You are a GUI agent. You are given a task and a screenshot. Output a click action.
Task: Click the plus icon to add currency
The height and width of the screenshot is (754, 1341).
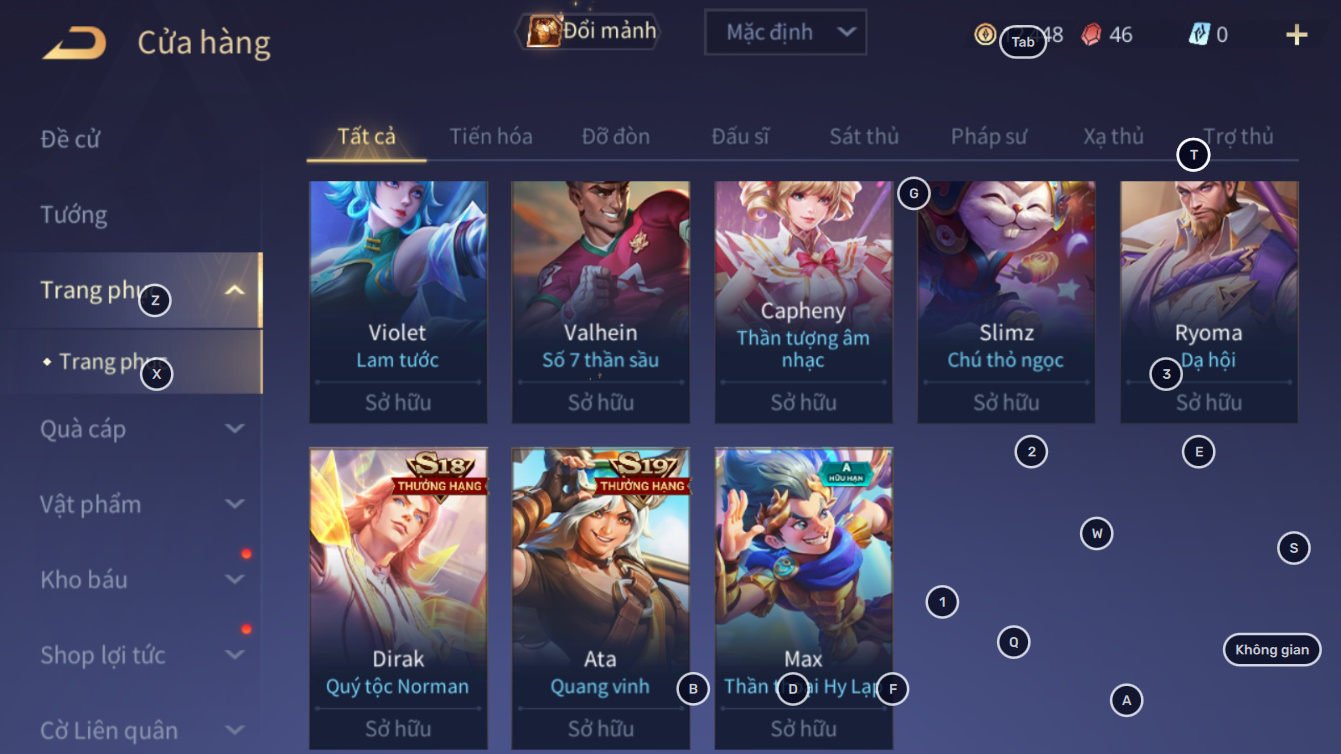point(1296,35)
